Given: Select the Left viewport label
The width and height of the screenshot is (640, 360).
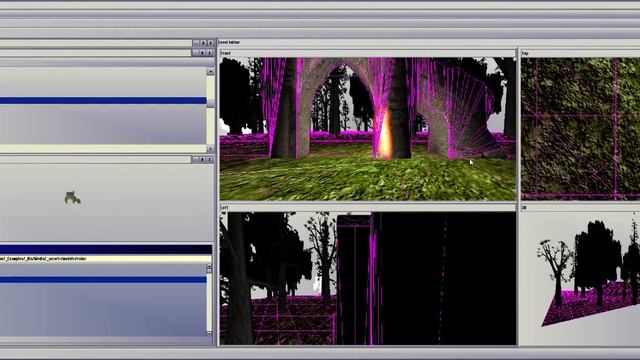Looking at the screenshot, I should [x=224, y=208].
